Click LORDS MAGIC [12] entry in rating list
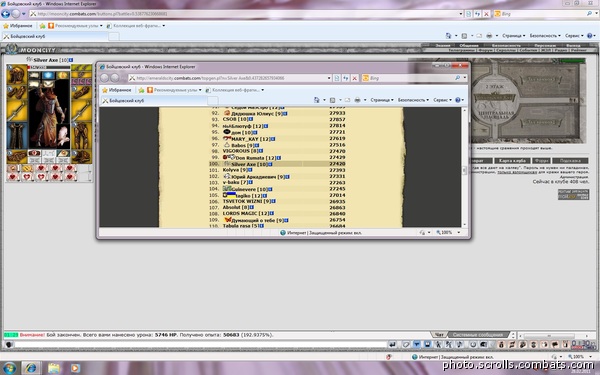 click(x=245, y=214)
